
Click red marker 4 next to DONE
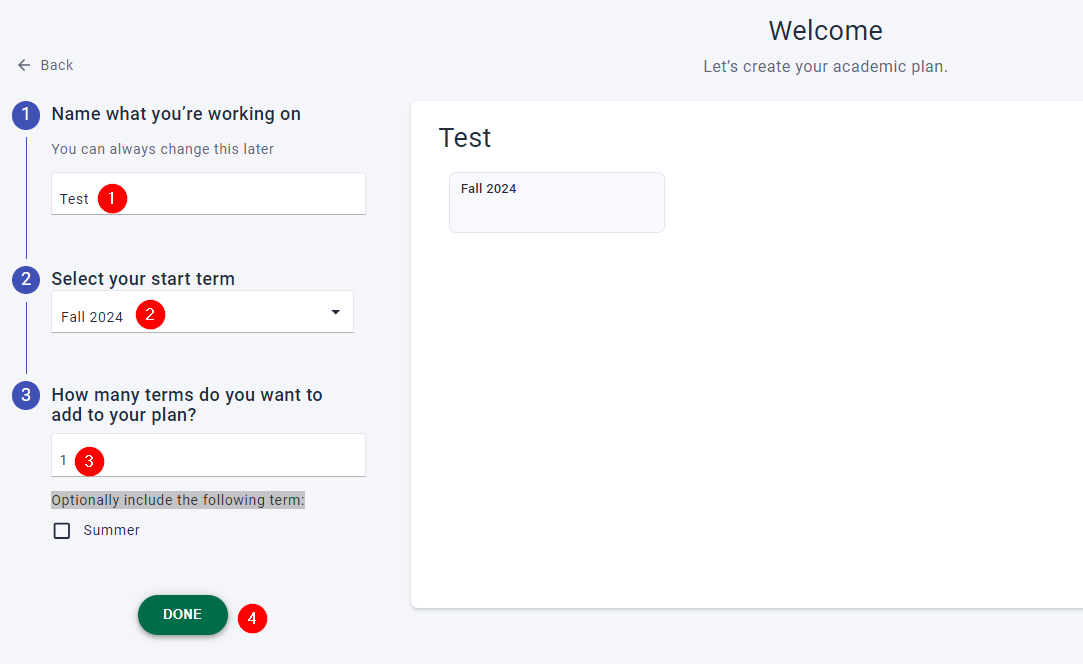[252, 619]
